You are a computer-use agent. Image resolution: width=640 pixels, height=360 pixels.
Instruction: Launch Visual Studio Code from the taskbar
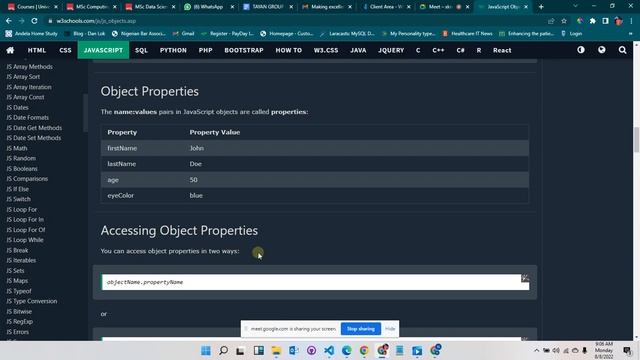point(329,351)
